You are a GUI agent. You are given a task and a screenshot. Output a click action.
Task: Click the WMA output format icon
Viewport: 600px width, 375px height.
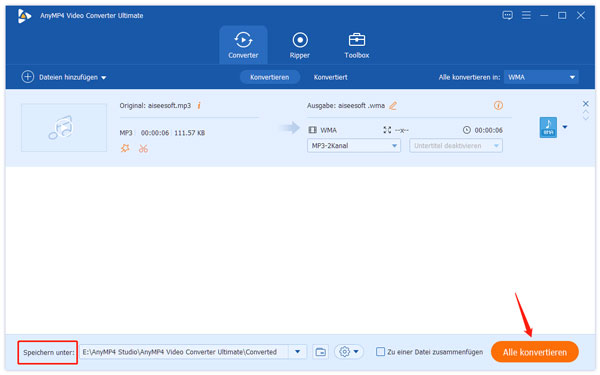(548, 127)
